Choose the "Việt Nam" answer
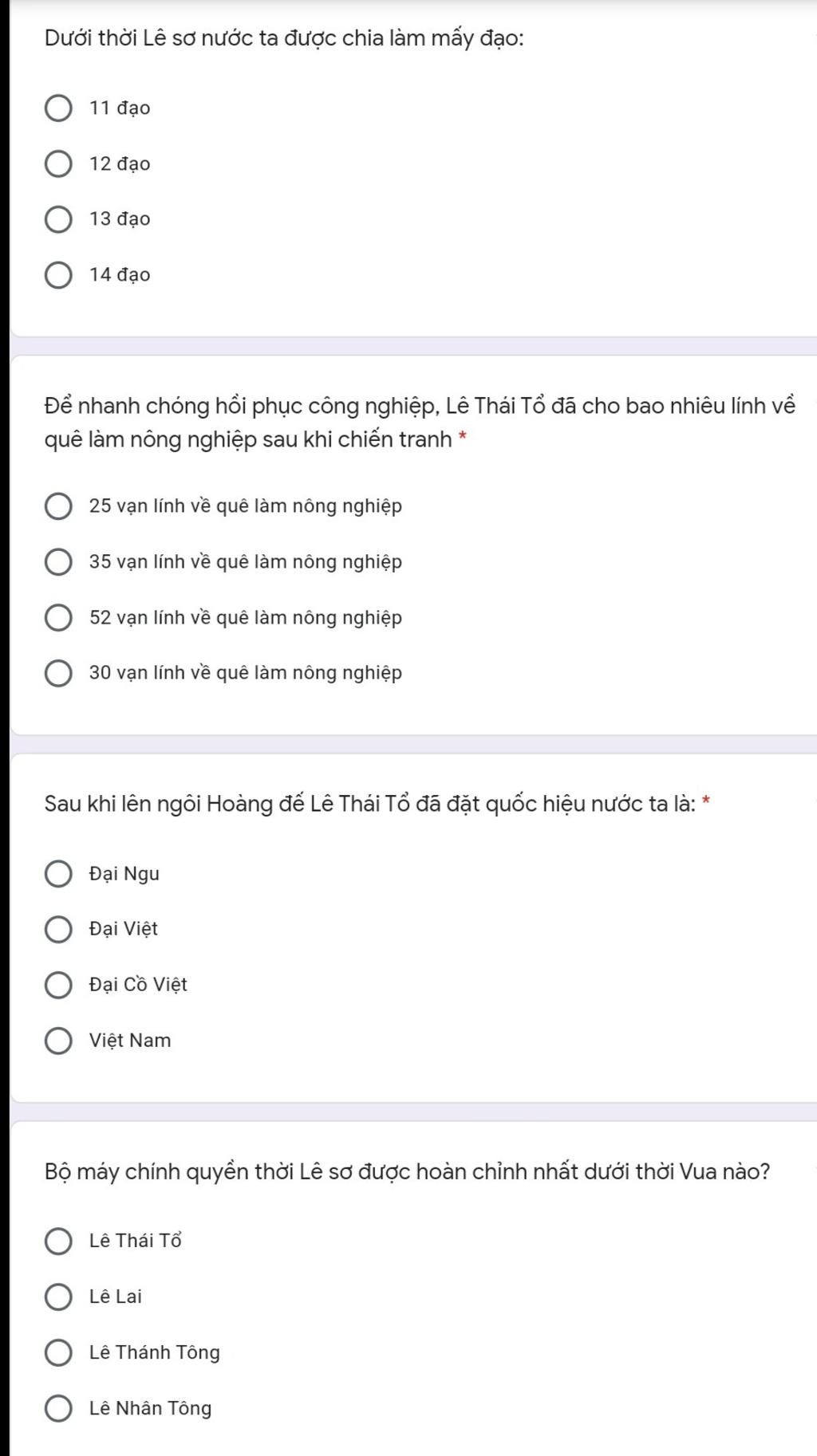Viewport: 817px width, 1456px height. pos(58,1041)
